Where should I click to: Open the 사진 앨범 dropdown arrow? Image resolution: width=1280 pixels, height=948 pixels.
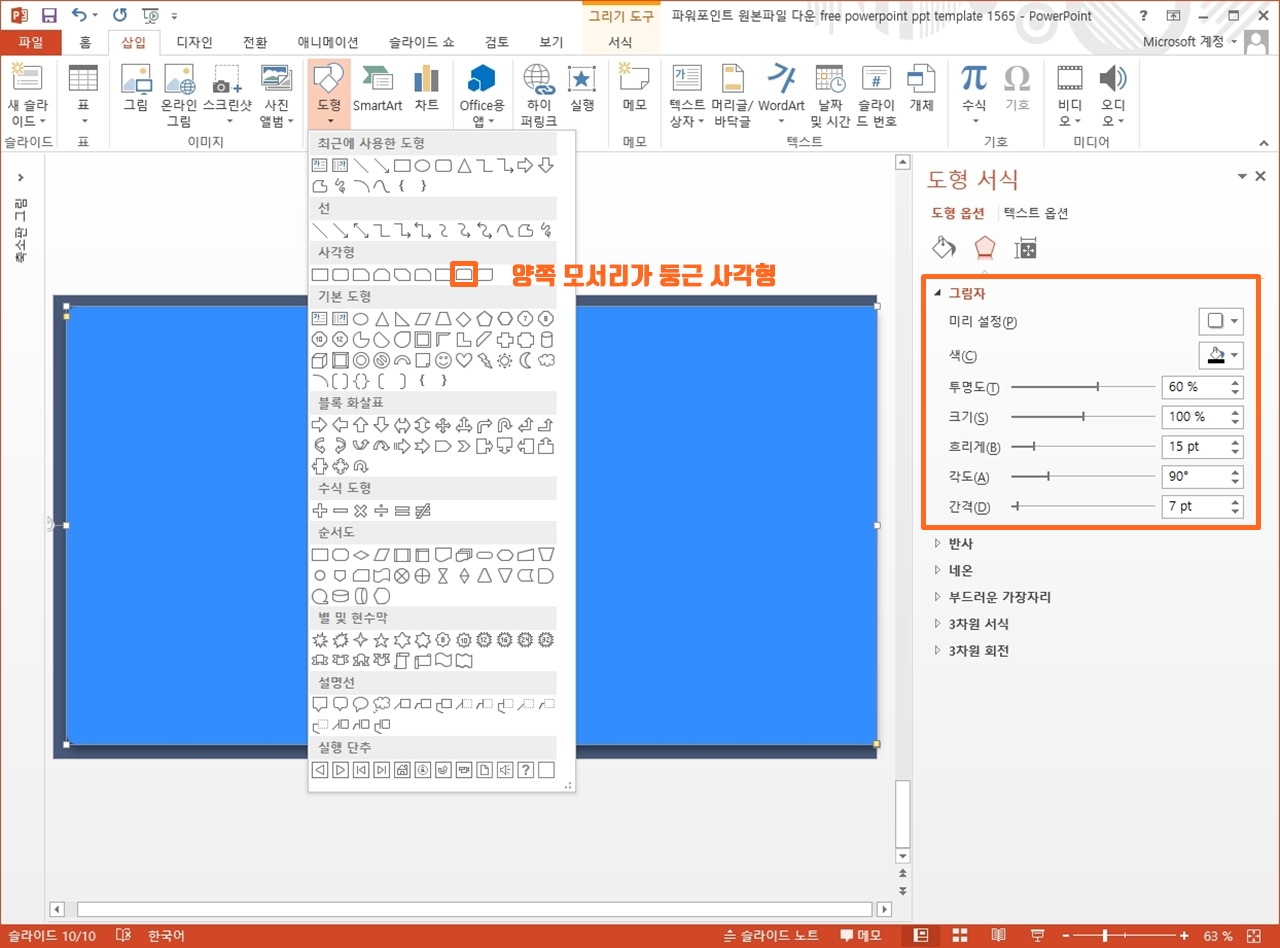click(290, 122)
